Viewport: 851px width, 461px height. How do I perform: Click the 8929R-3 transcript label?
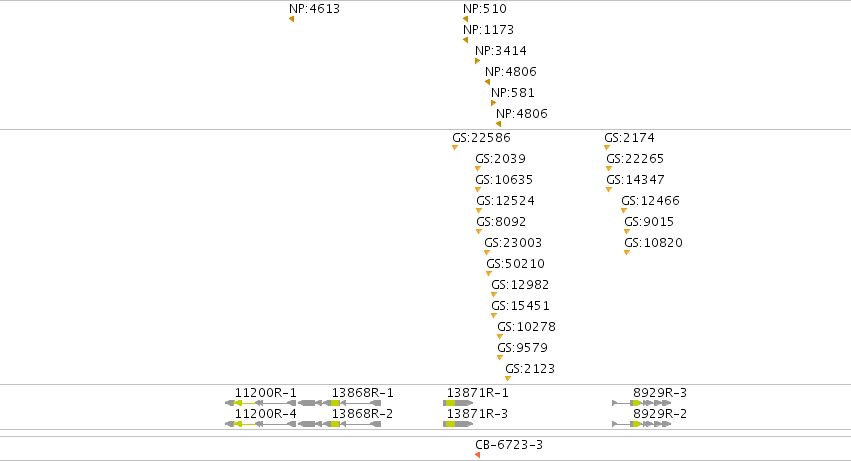[x=660, y=393]
